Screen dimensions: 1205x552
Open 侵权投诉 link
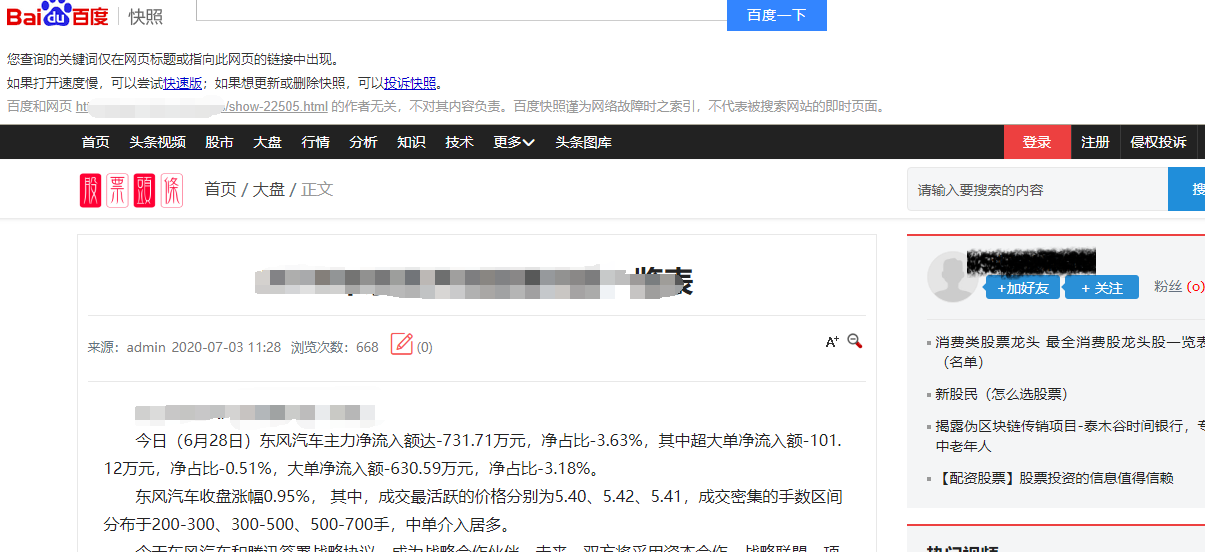[1158, 142]
